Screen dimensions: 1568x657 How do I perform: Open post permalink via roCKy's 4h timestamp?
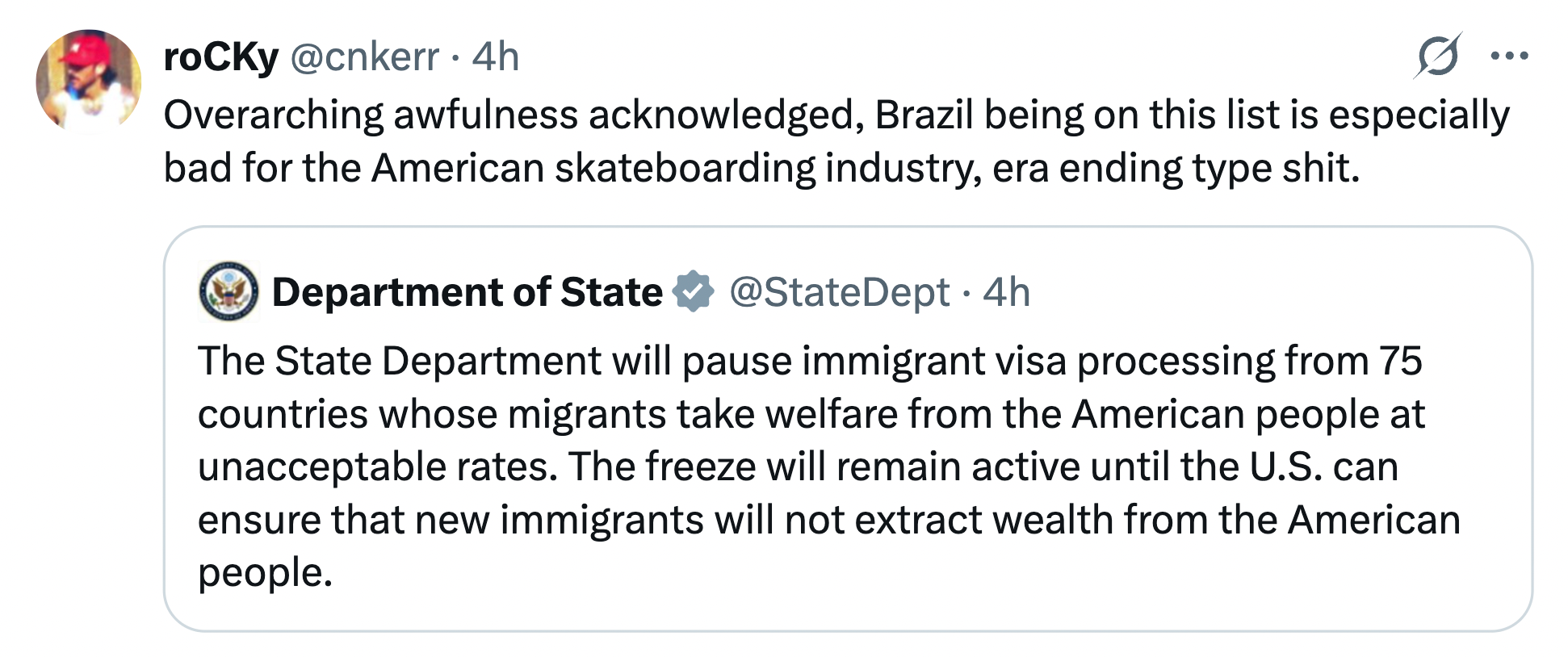pyautogui.click(x=495, y=57)
